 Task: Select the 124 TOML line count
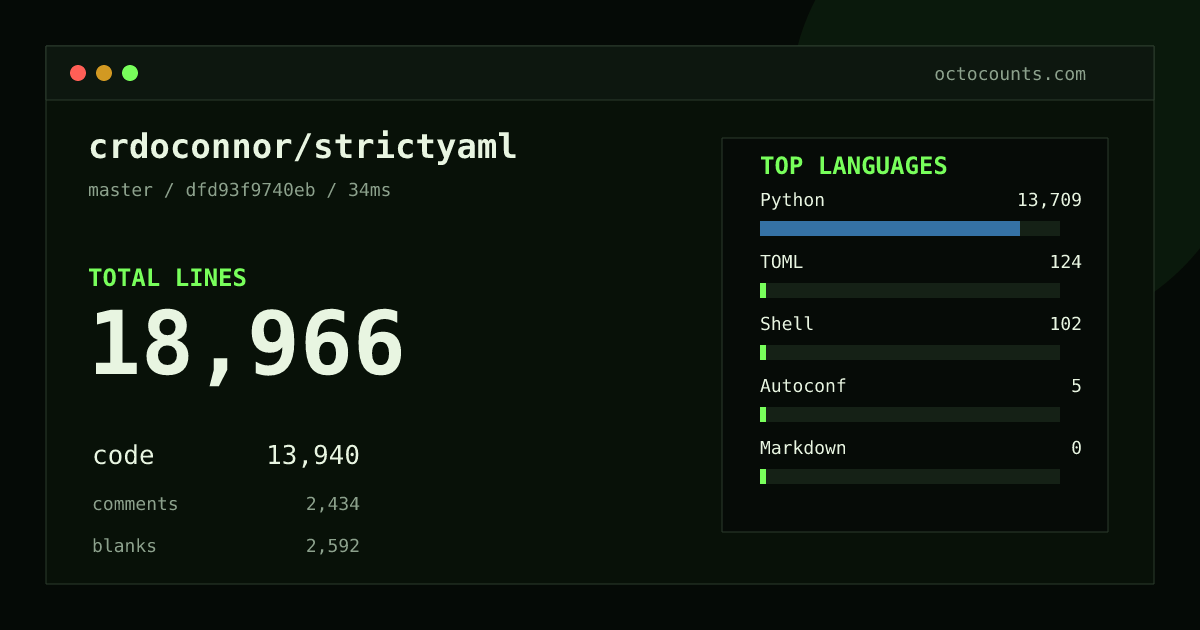click(1065, 262)
